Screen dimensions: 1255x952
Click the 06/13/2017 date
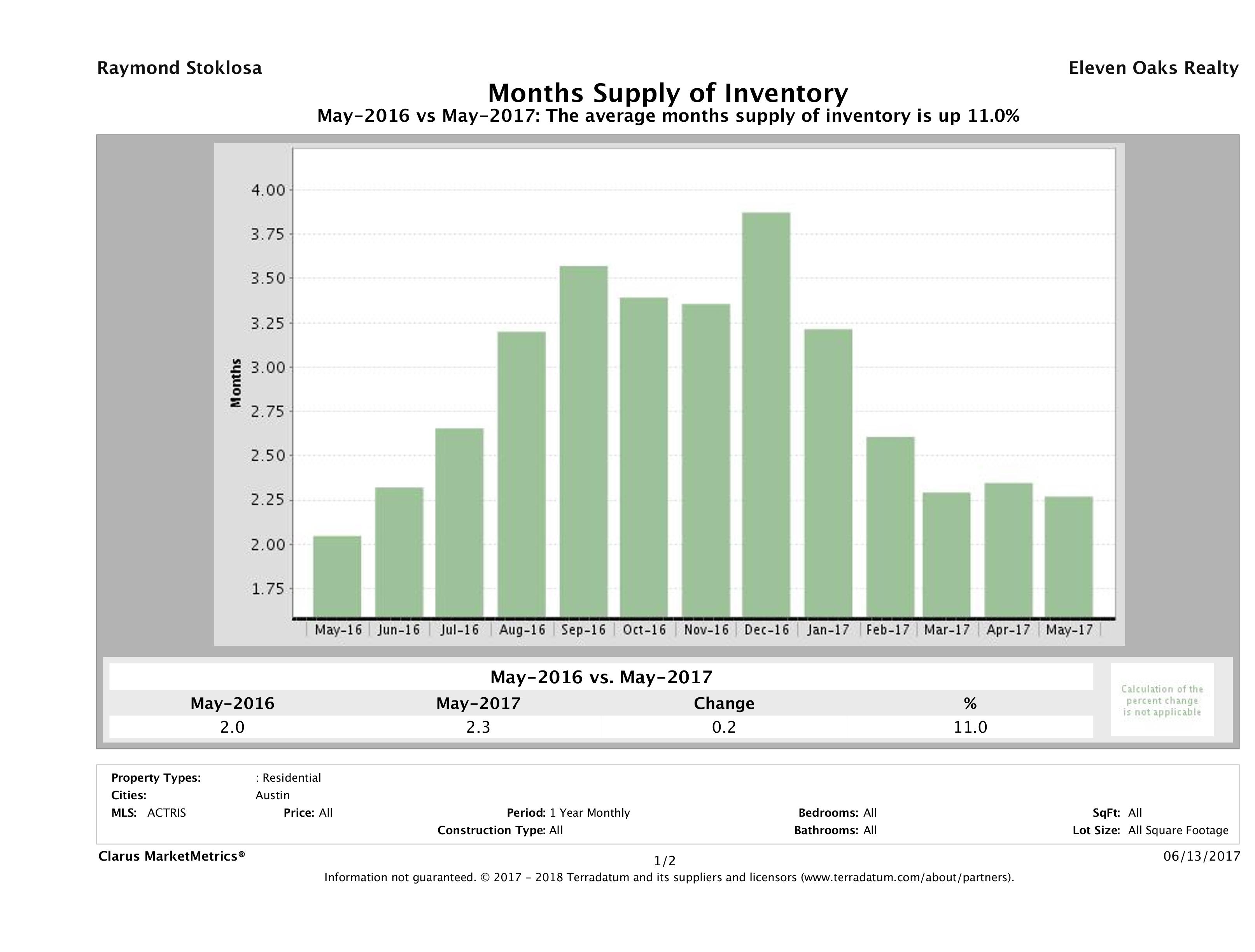point(1202,856)
